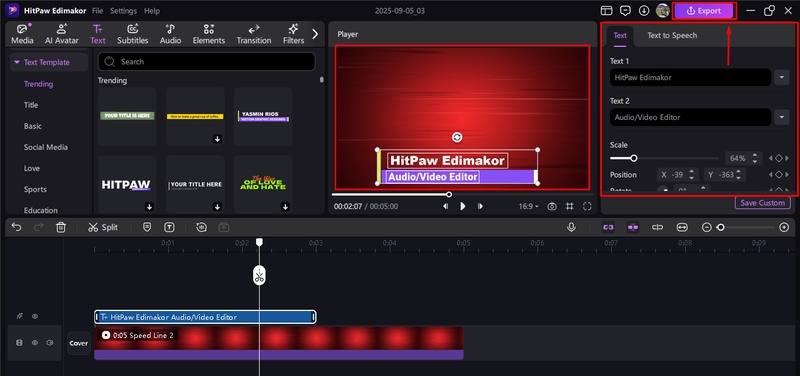Select the Title category

click(x=31, y=105)
